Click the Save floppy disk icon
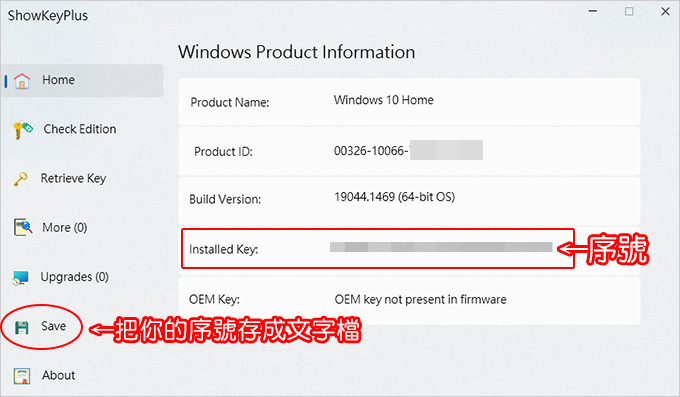 click(x=22, y=327)
